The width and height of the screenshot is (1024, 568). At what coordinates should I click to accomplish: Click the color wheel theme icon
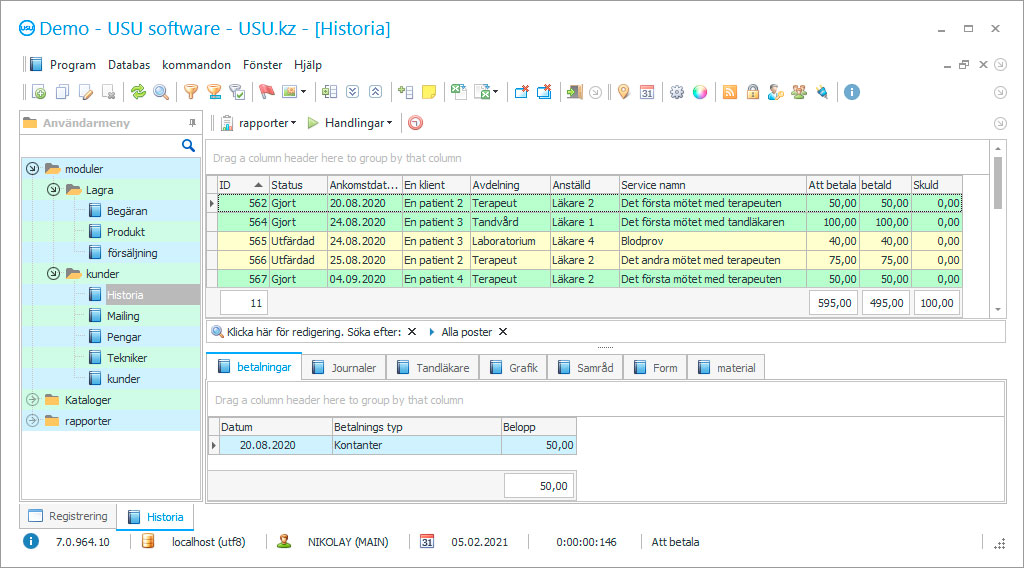700,92
